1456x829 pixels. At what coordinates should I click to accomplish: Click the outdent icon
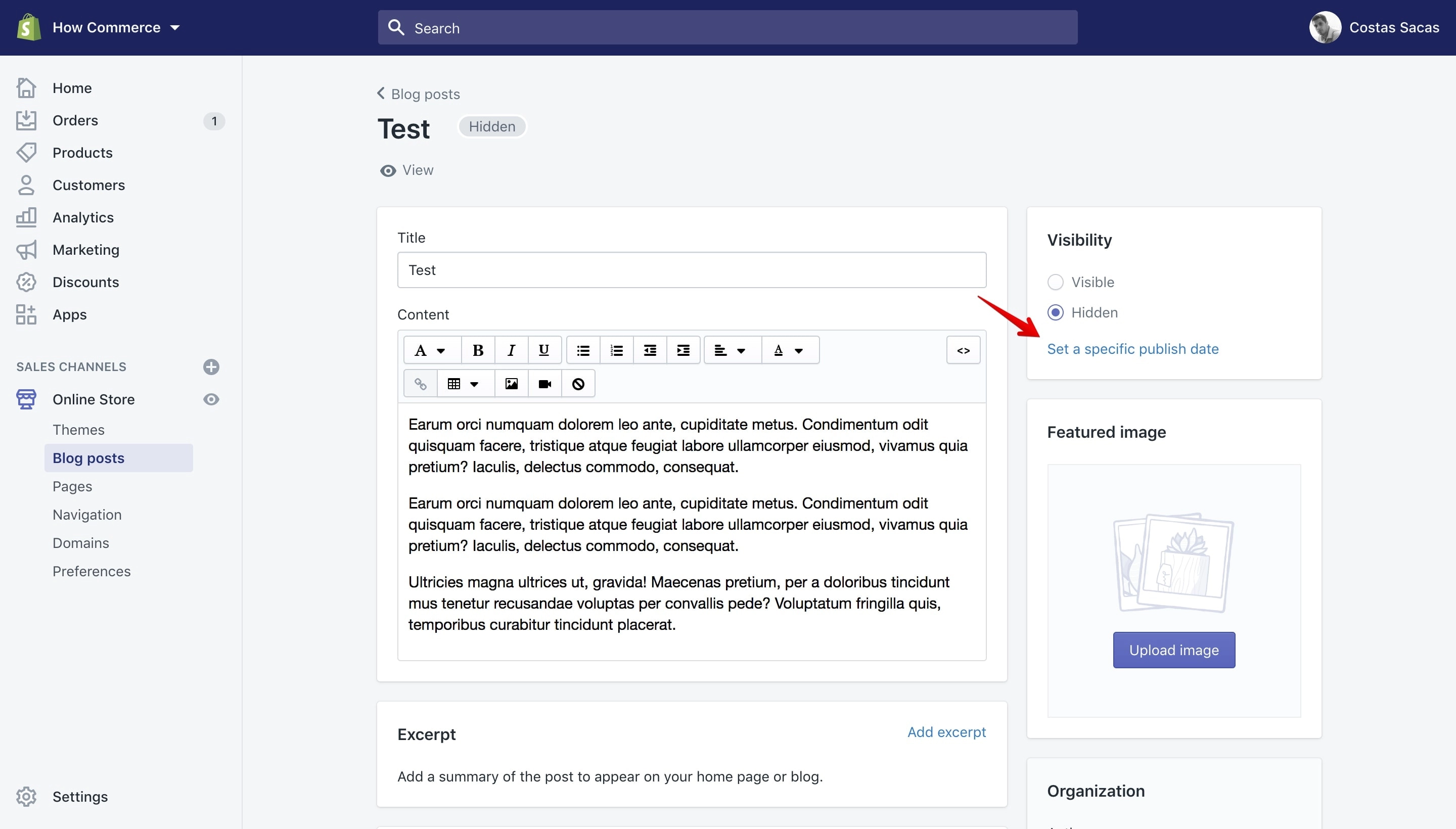click(650, 350)
